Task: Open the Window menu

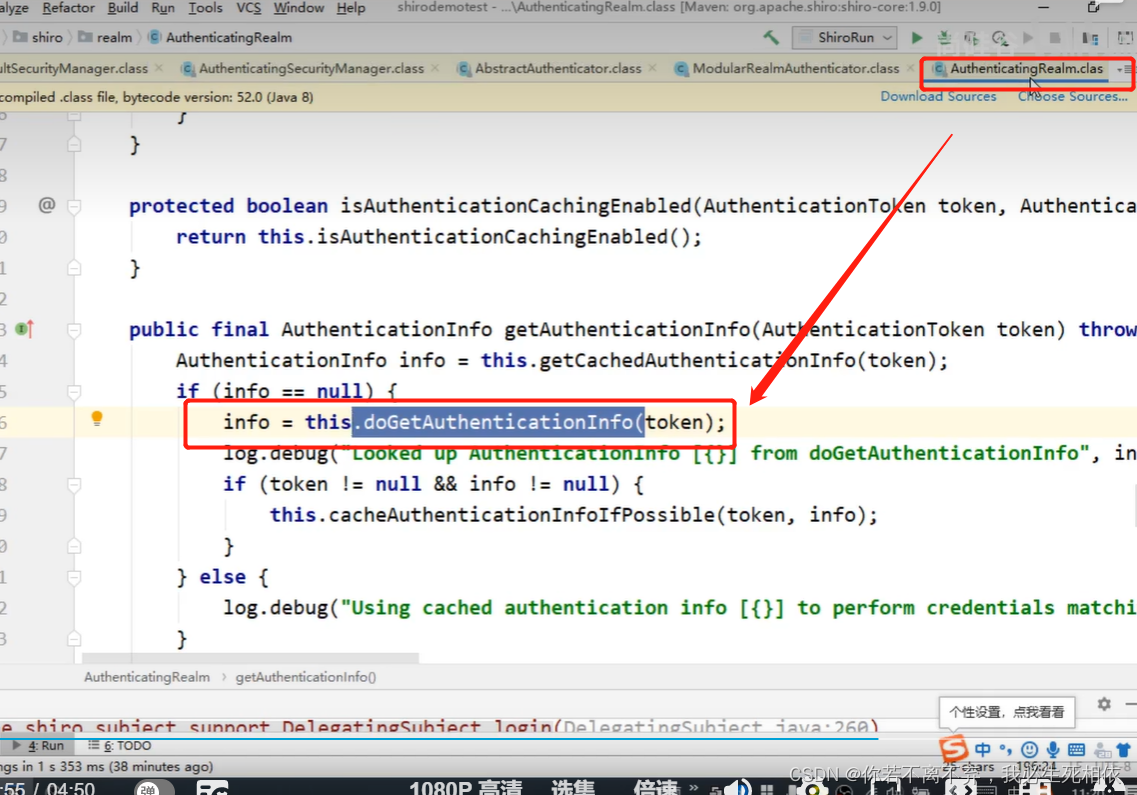Action: click(x=299, y=8)
